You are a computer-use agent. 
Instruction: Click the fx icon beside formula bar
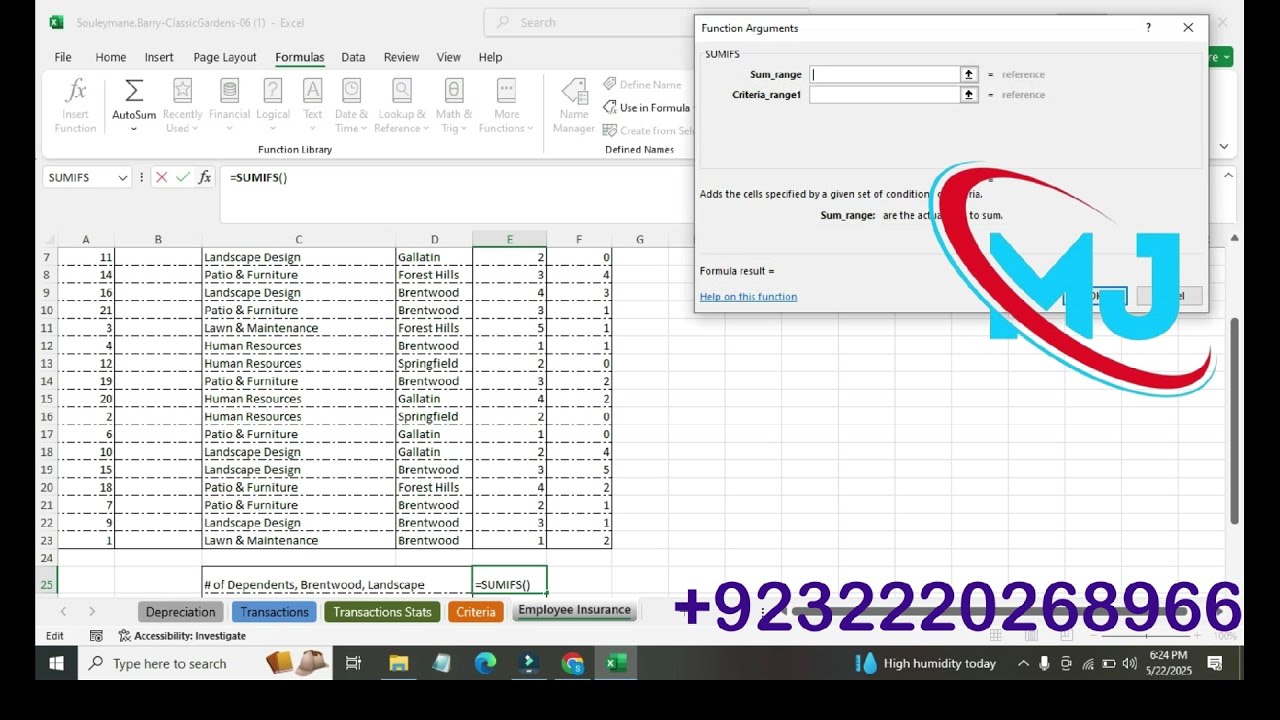205,177
